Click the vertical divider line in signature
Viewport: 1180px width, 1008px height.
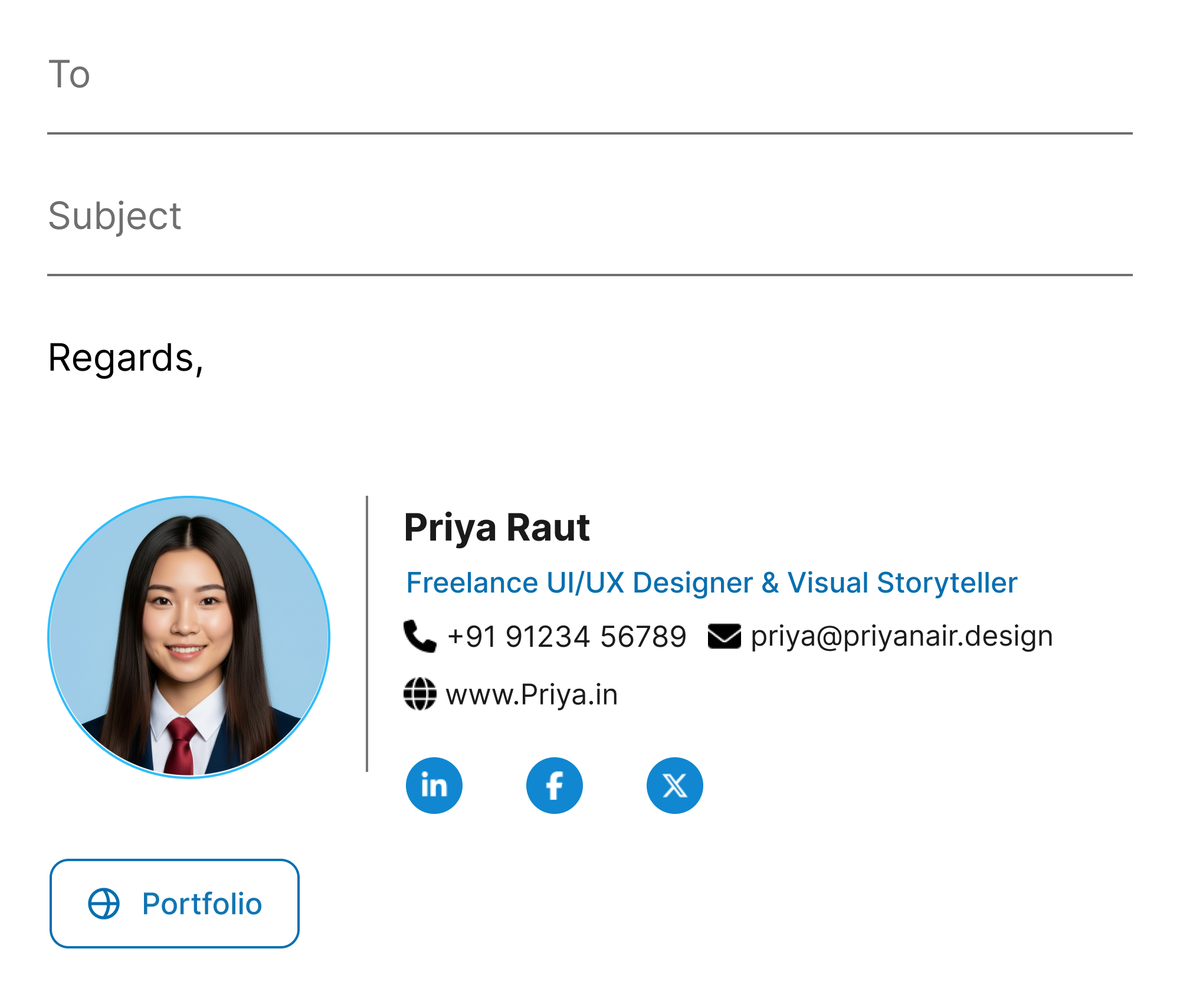coord(367,634)
